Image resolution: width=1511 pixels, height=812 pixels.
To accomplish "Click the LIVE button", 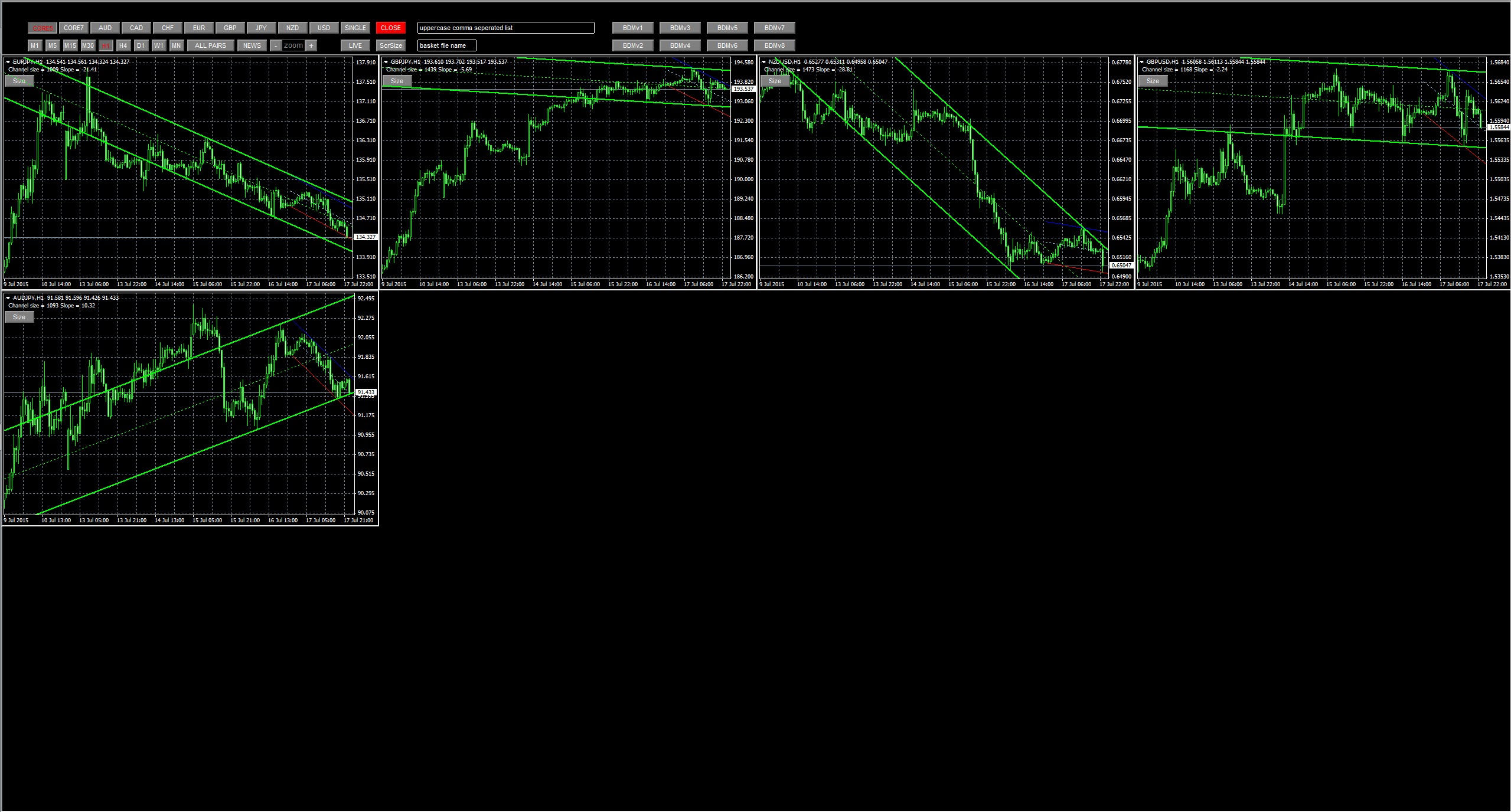I will [355, 45].
